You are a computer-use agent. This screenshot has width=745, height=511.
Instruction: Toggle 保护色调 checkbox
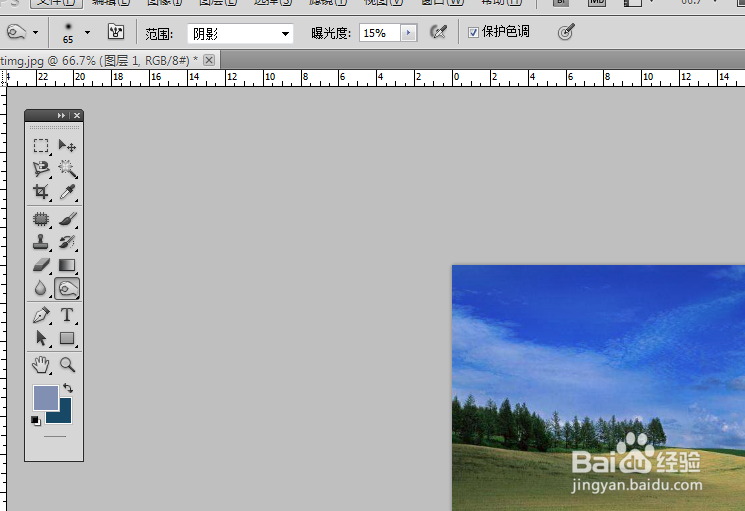pyautogui.click(x=473, y=32)
